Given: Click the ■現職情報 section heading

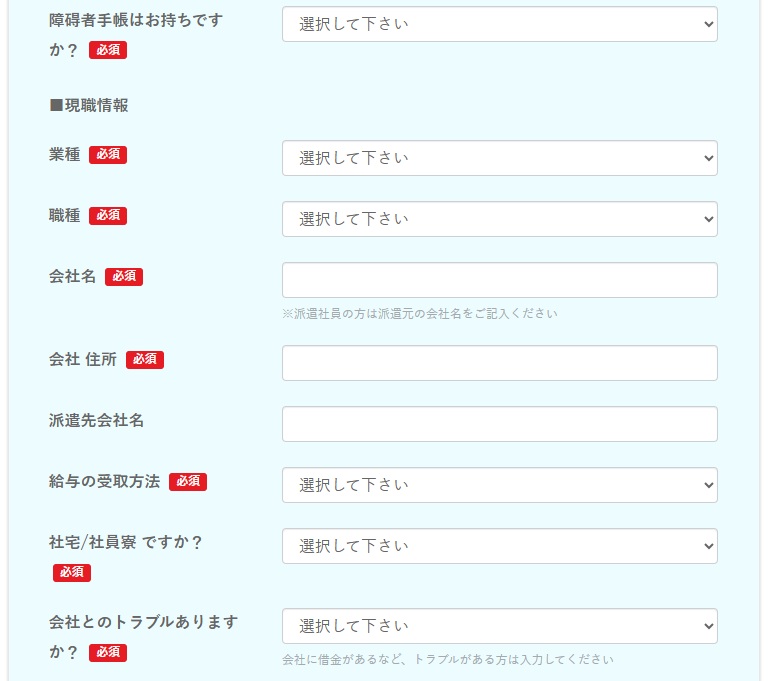Looking at the screenshot, I should [88, 105].
